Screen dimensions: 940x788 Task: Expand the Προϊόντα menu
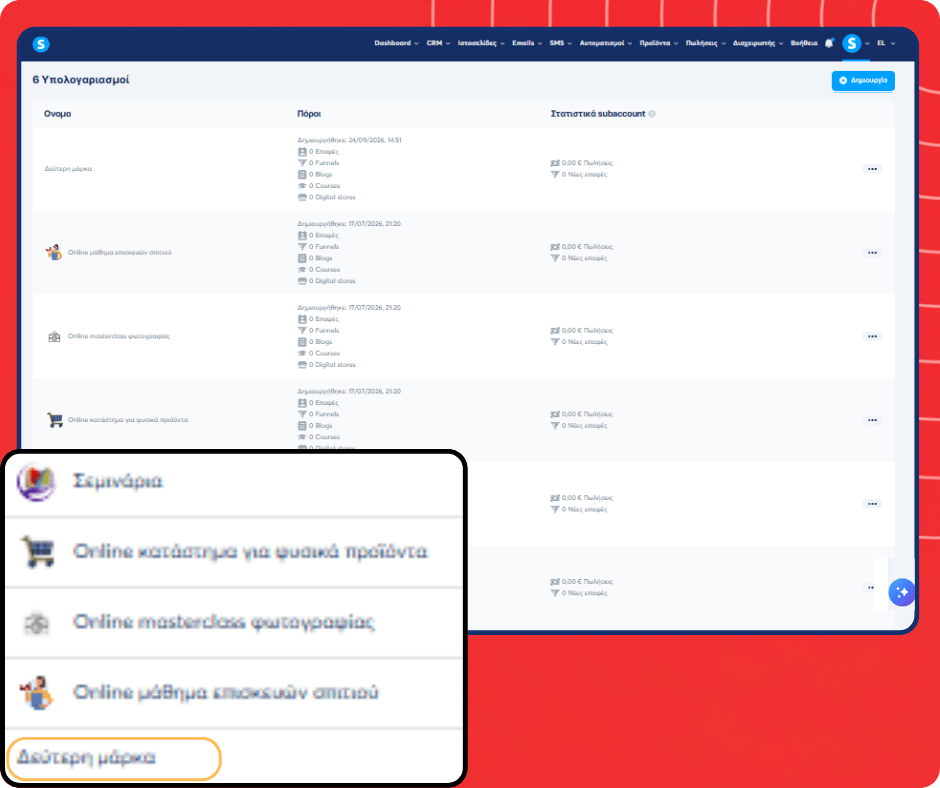point(659,43)
